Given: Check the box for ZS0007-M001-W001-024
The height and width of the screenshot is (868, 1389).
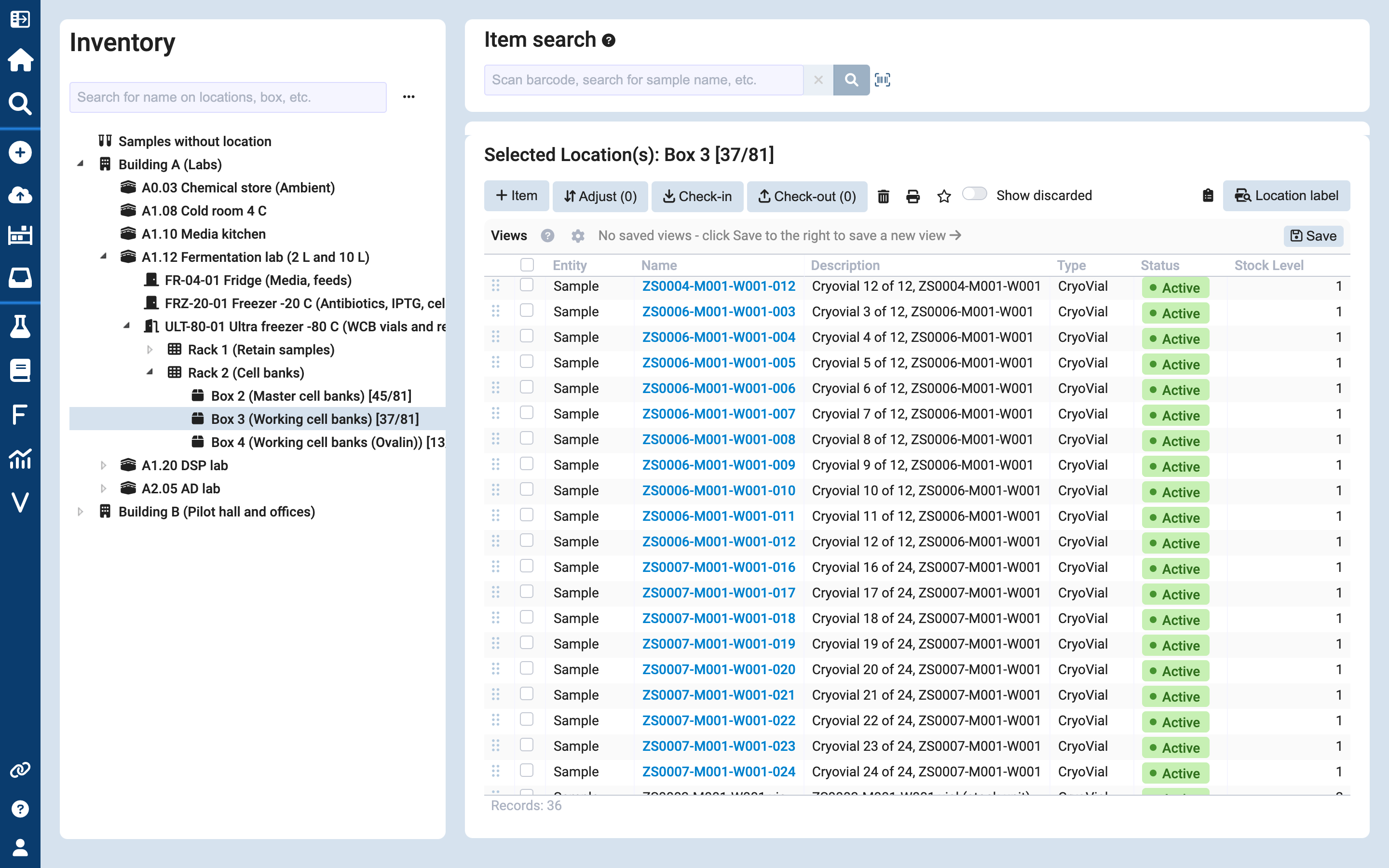Looking at the screenshot, I should 526,771.
